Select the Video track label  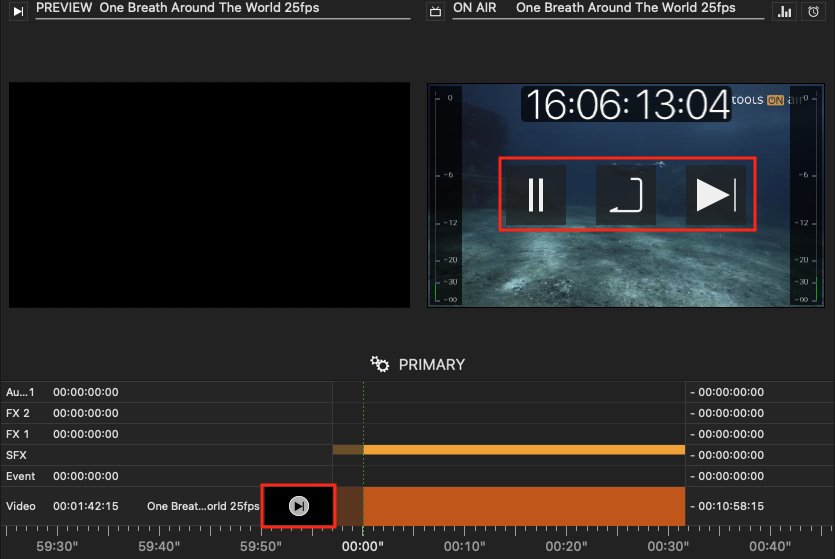tap(21, 506)
